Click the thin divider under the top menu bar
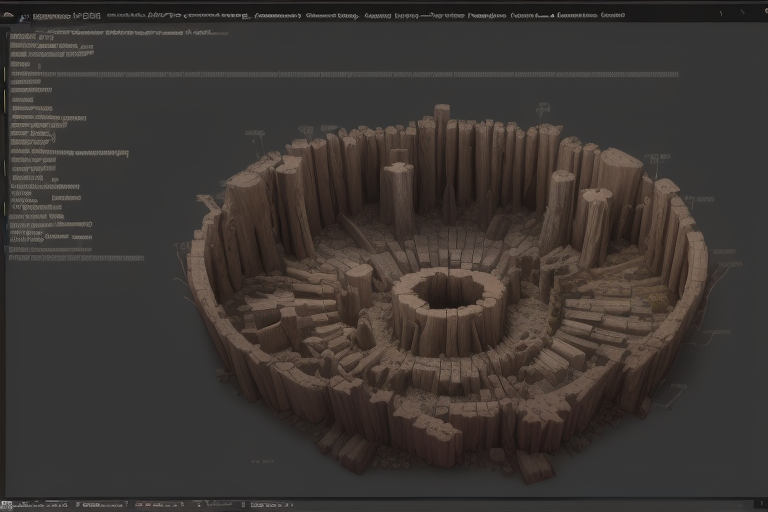The image size is (768, 512). [384, 24]
